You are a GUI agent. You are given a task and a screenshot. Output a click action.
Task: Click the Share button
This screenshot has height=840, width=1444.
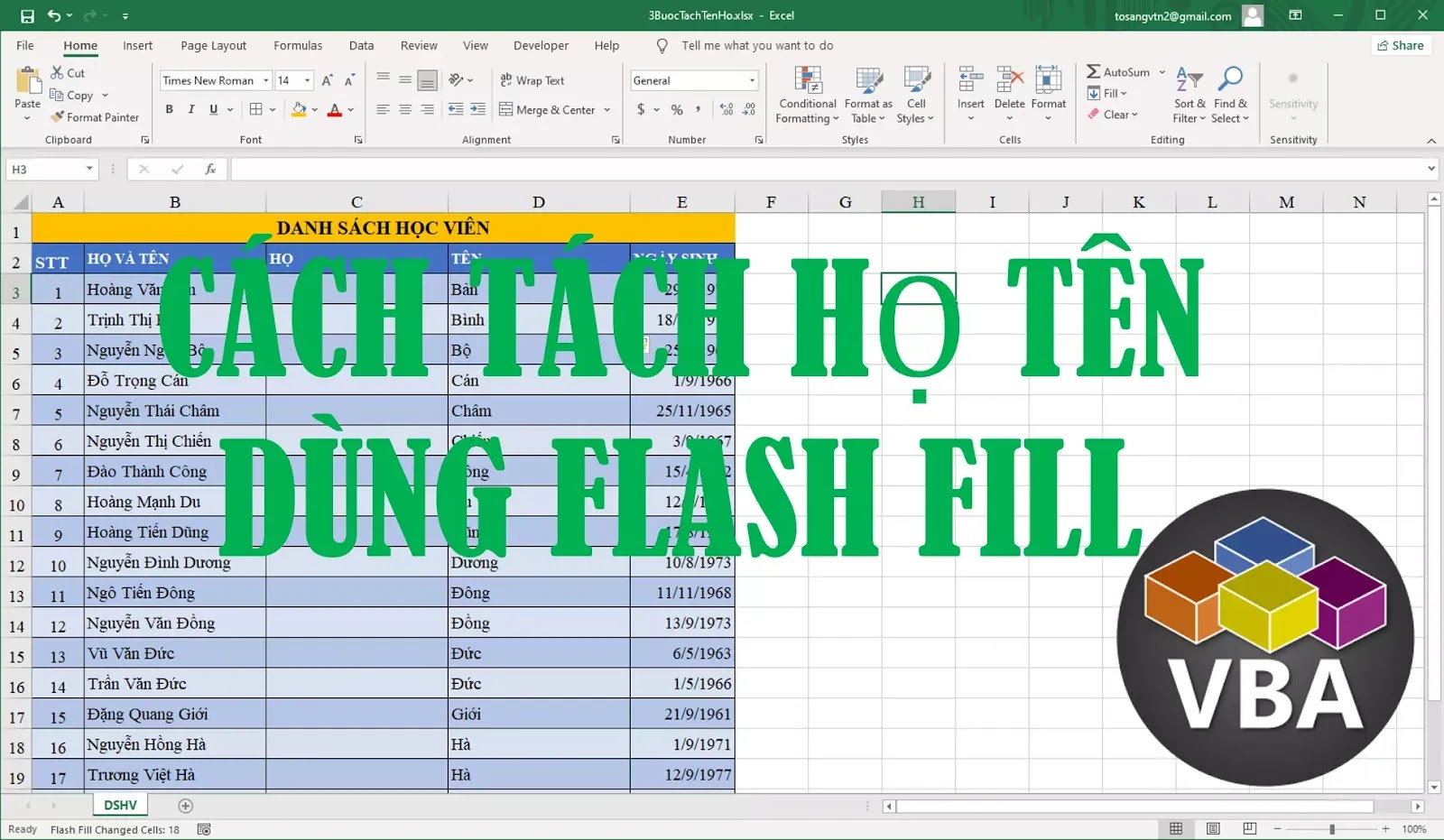pyautogui.click(x=1401, y=45)
